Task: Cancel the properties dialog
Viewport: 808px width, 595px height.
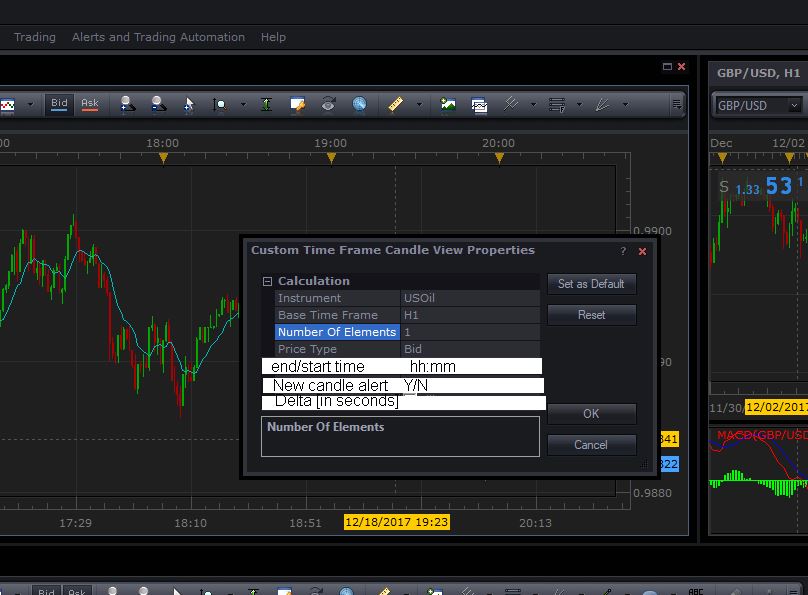Action: (x=591, y=445)
